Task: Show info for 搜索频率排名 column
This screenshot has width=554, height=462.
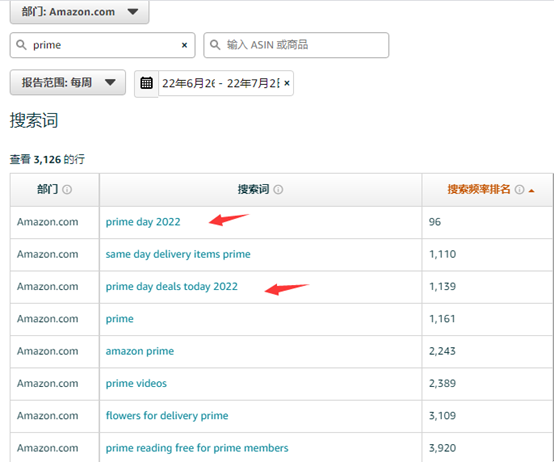Action: tap(519, 190)
